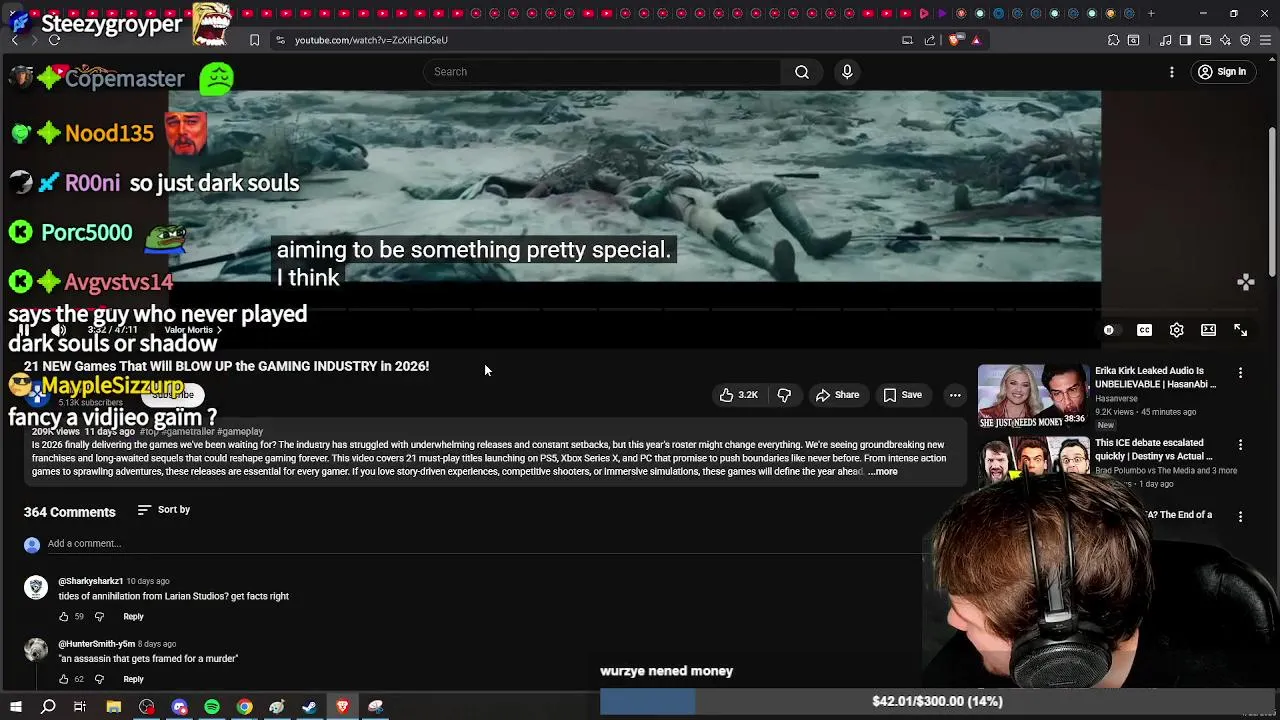
Task: Click the #gameplay hashtag
Action: pos(240,432)
